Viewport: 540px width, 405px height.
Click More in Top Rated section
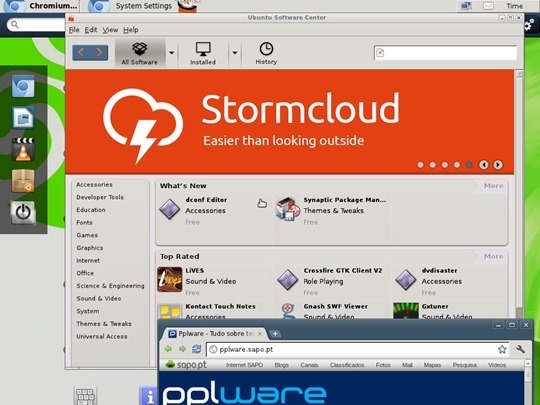coord(493,257)
